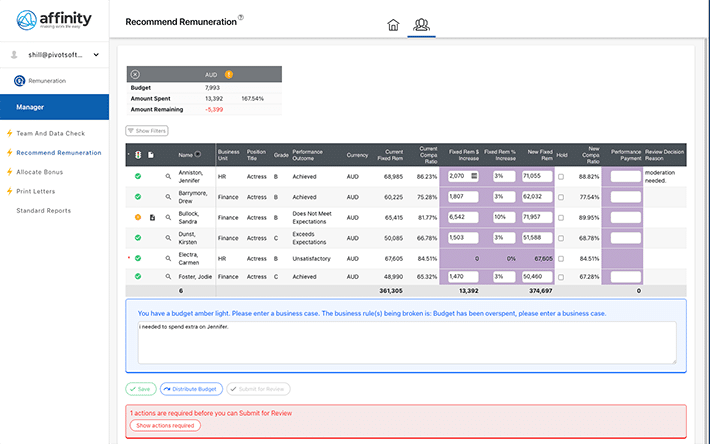Screen dimensions: 710x444
Task: Tick the Hold checkbox for Electra, Carmen
Action: coord(560,257)
